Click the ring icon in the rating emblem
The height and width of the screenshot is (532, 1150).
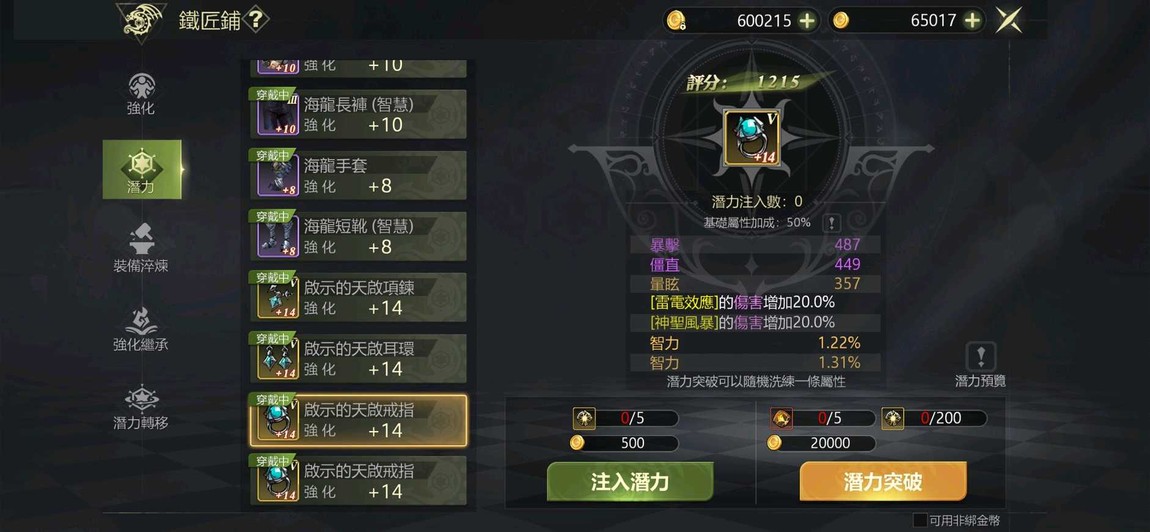click(751, 137)
